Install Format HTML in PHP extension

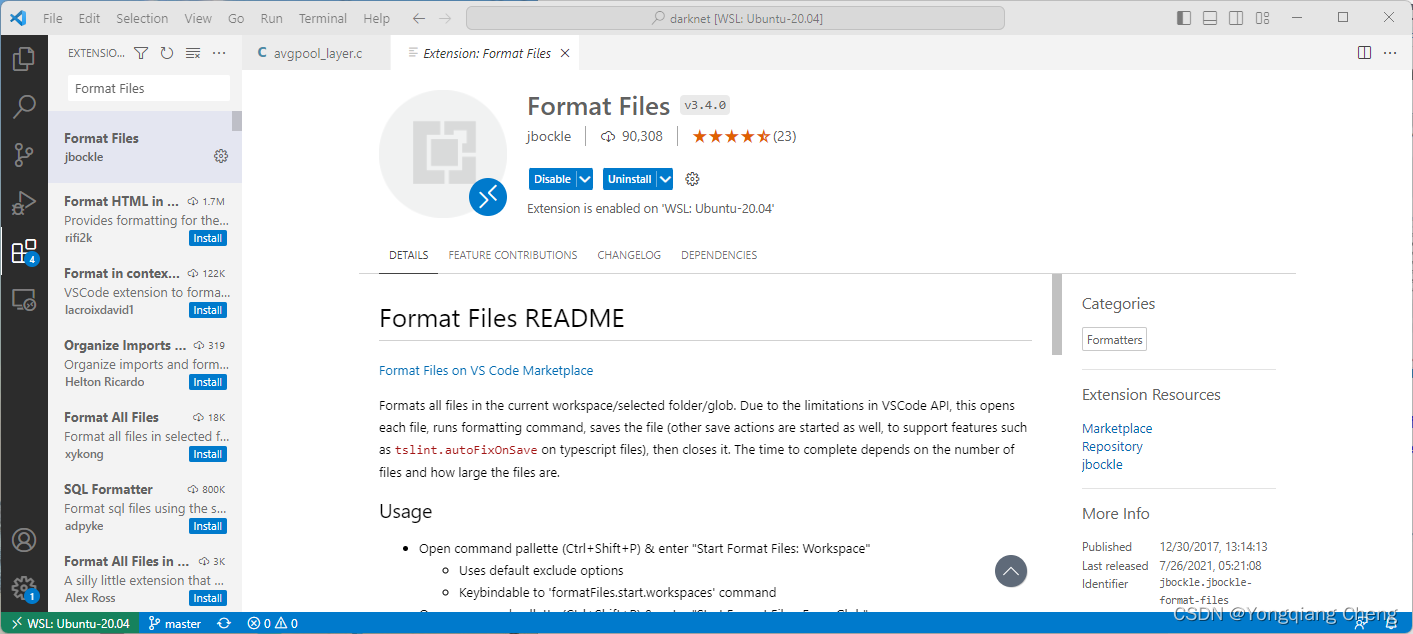coord(208,238)
